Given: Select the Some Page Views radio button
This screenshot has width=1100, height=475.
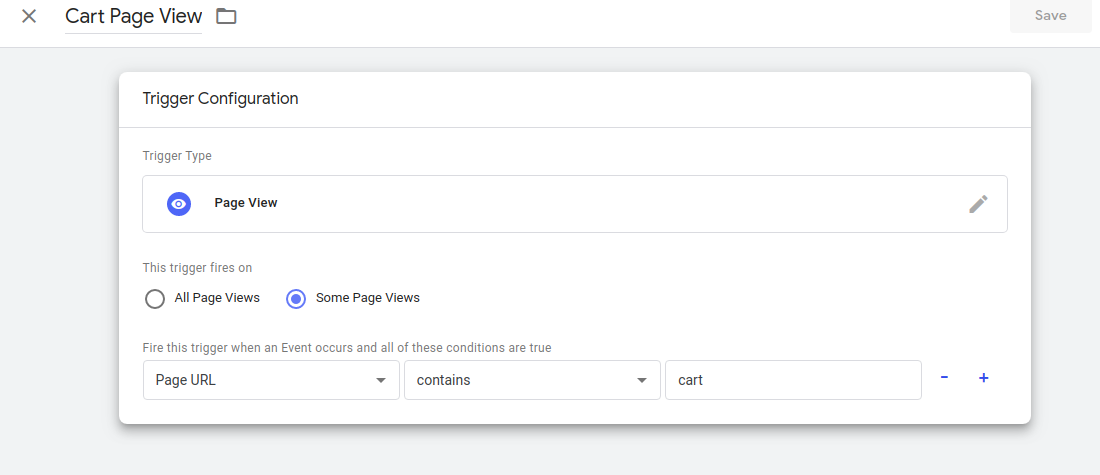Looking at the screenshot, I should pos(296,298).
